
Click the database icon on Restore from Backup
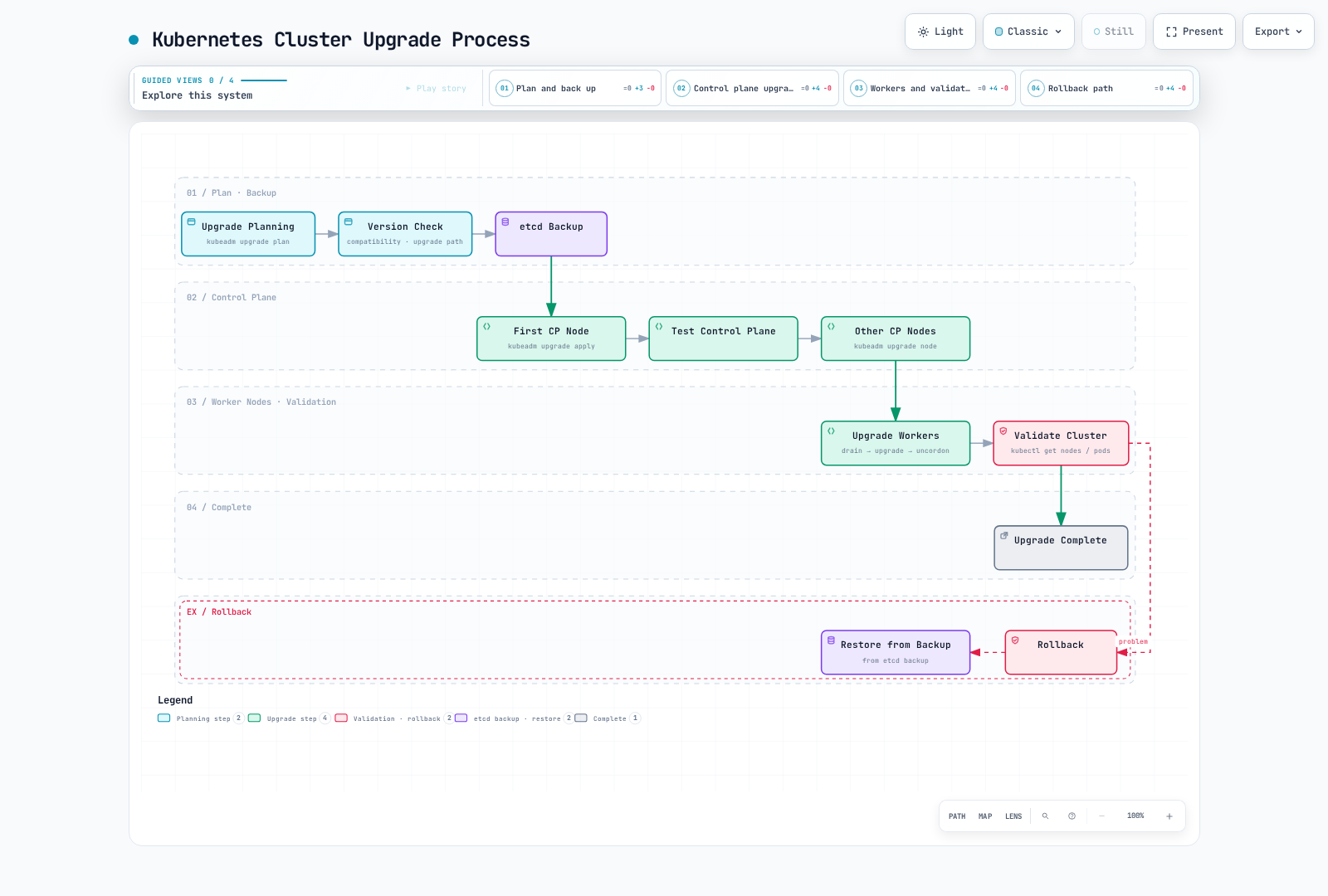tap(831, 640)
